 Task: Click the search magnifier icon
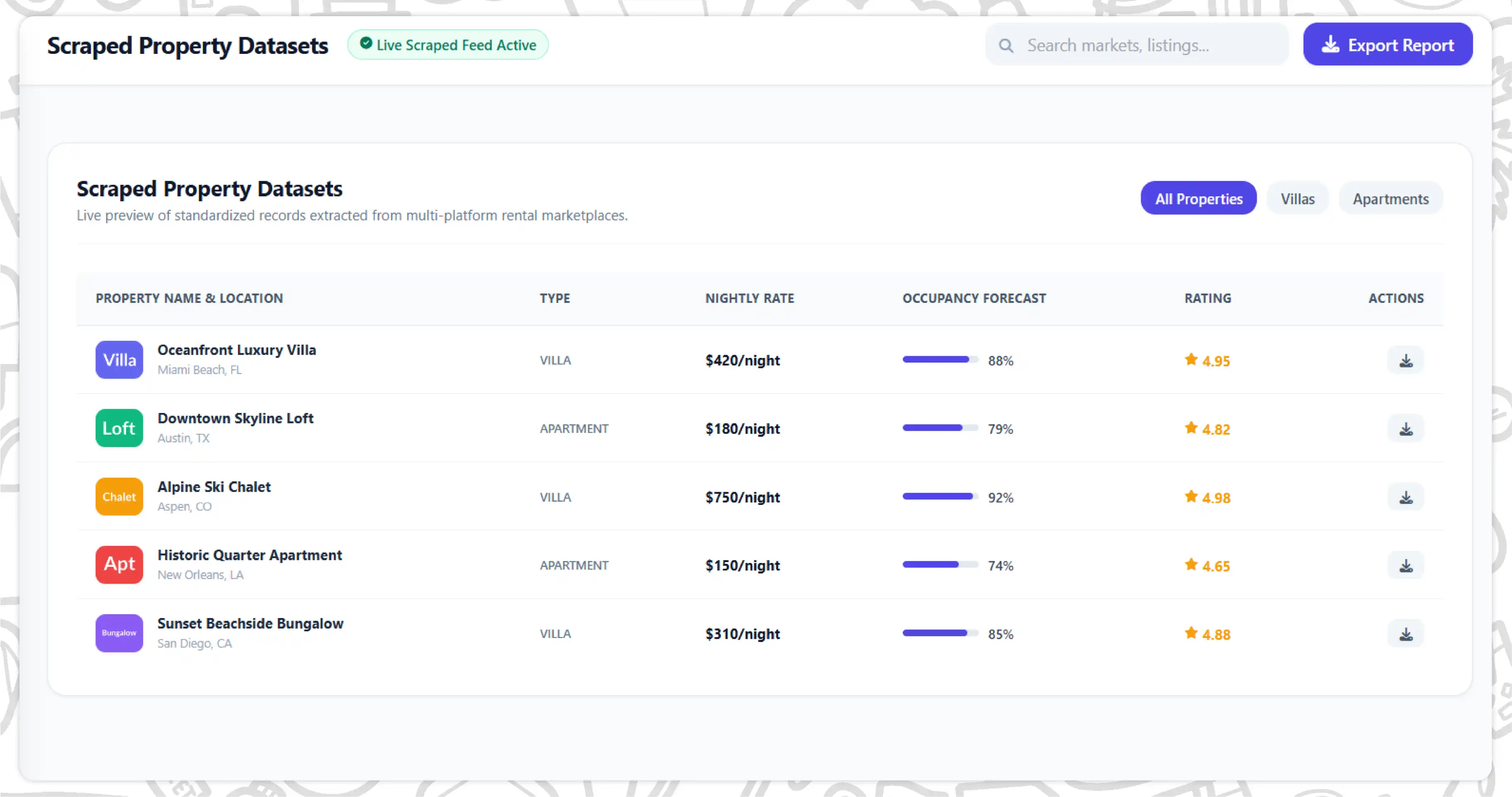1006,45
